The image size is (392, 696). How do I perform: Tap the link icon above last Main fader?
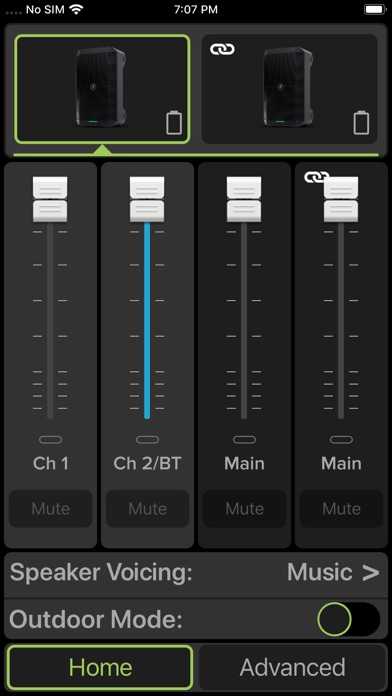[316, 177]
